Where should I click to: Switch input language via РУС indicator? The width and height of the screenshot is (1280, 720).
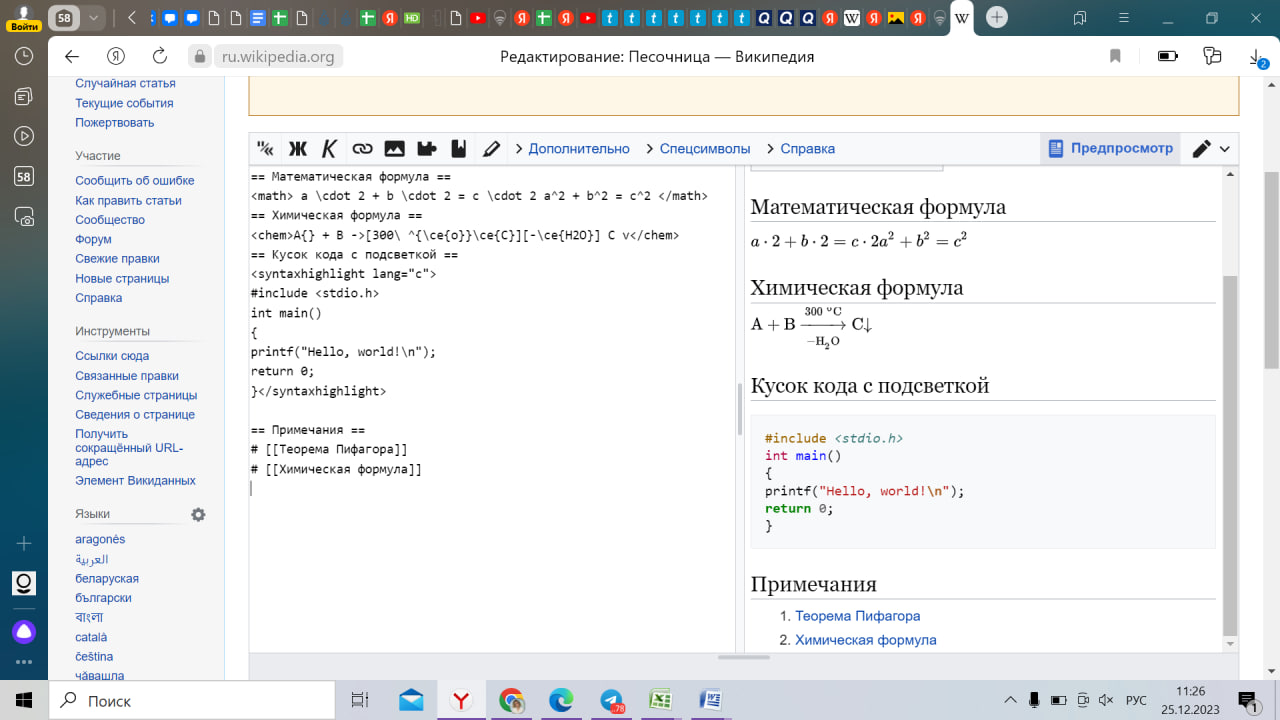tap(1137, 700)
